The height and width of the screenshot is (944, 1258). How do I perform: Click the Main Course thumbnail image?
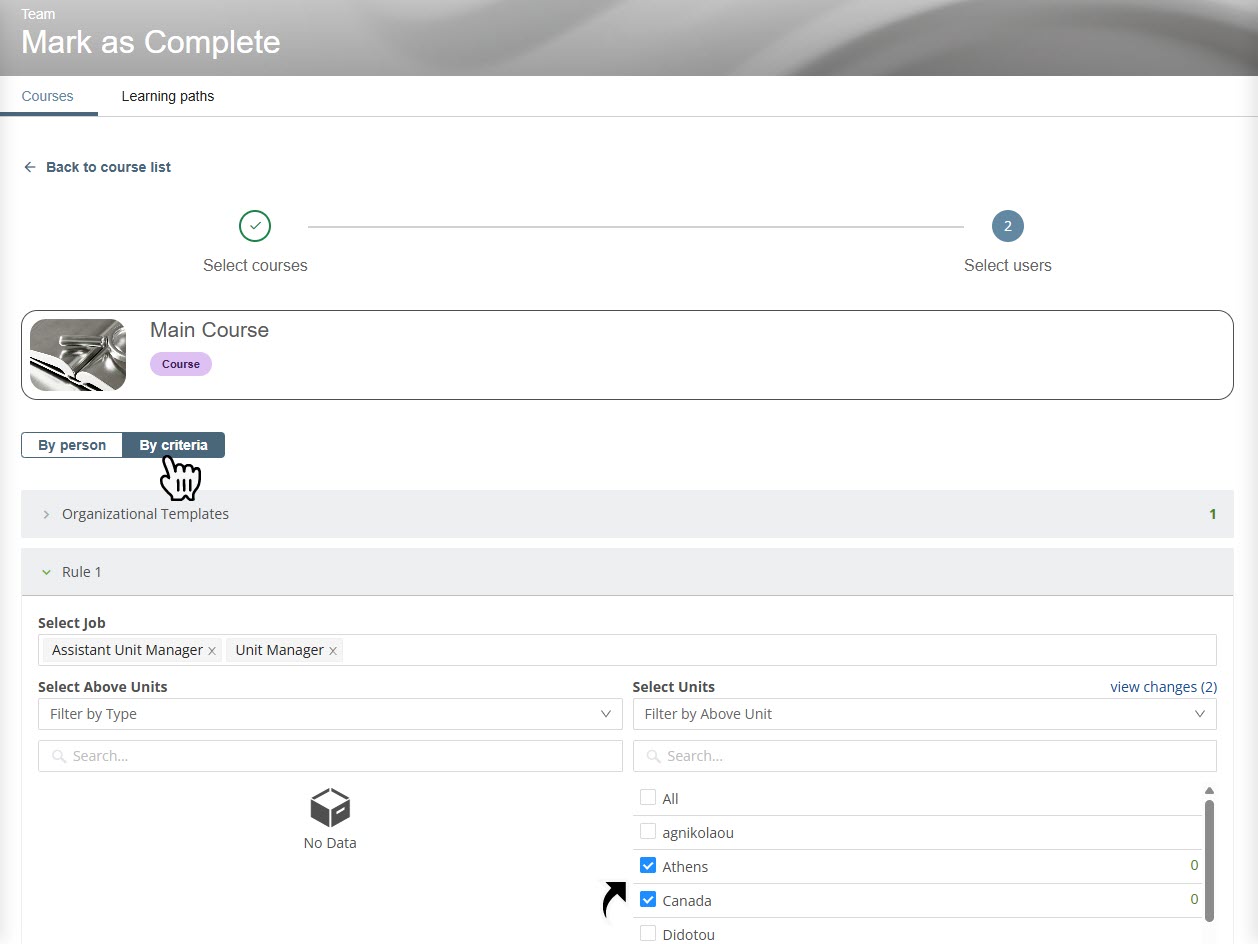pyautogui.click(x=78, y=355)
